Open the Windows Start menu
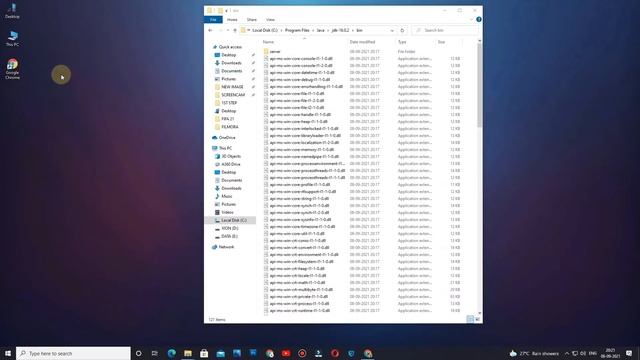The height and width of the screenshot is (360, 640). click(x=8, y=353)
